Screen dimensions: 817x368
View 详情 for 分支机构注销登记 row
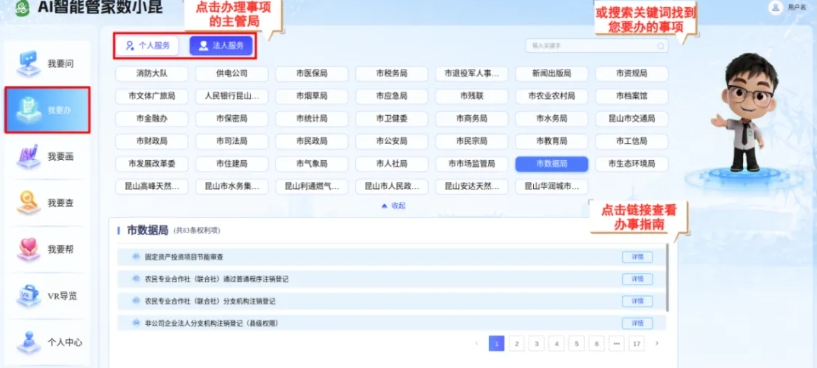637,301
